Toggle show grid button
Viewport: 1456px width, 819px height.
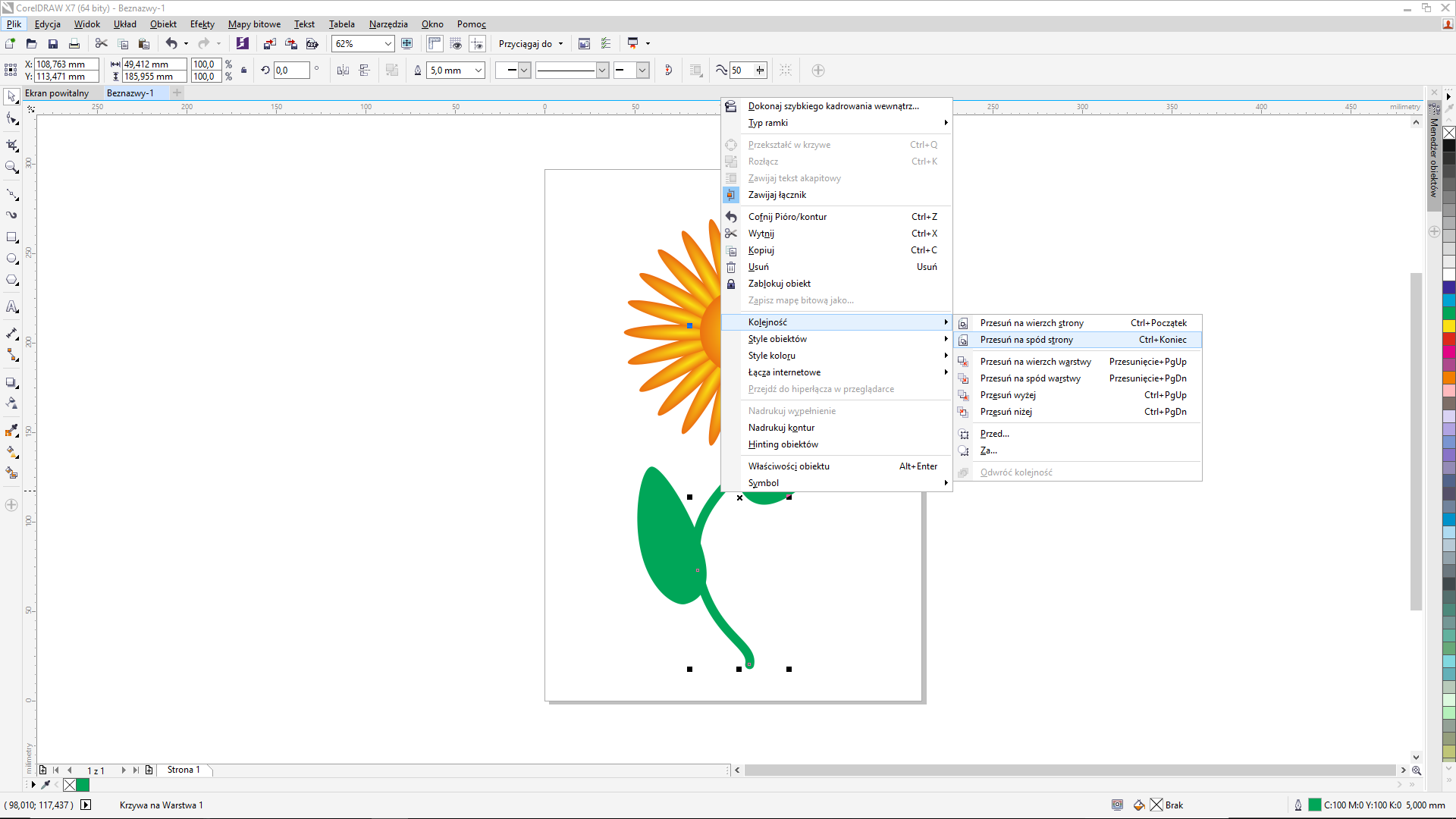pos(456,44)
